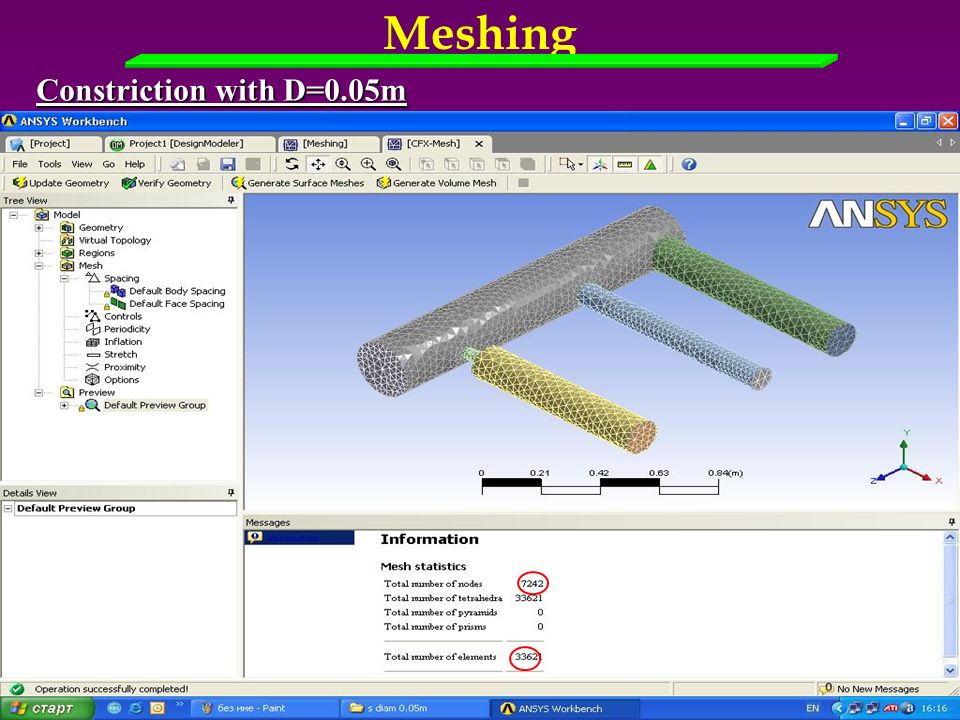Click the New (blank page) toolbar icon
This screenshot has height=720, width=960.
[x=178, y=164]
